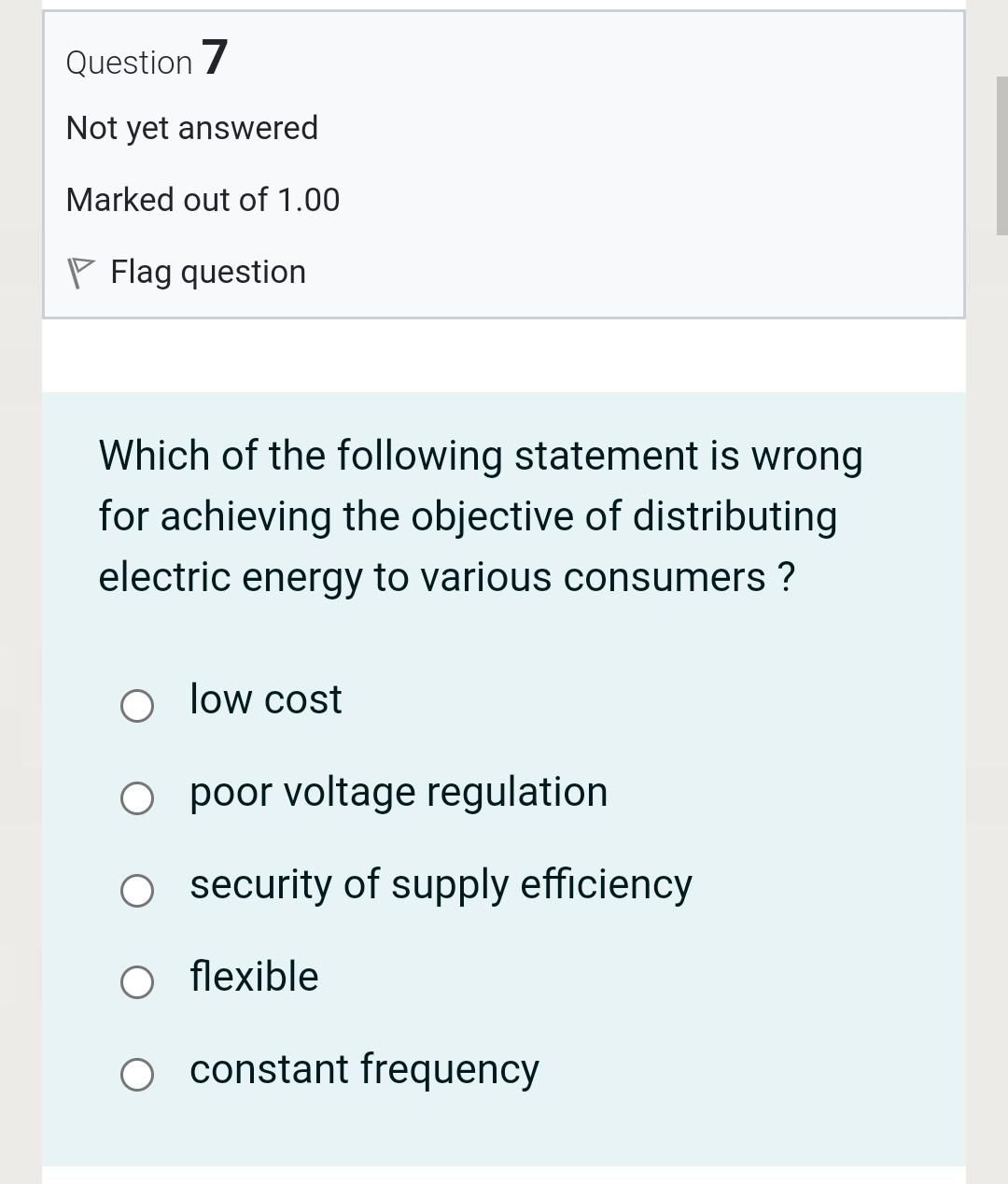Click the Flag question link text

tap(207, 272)
